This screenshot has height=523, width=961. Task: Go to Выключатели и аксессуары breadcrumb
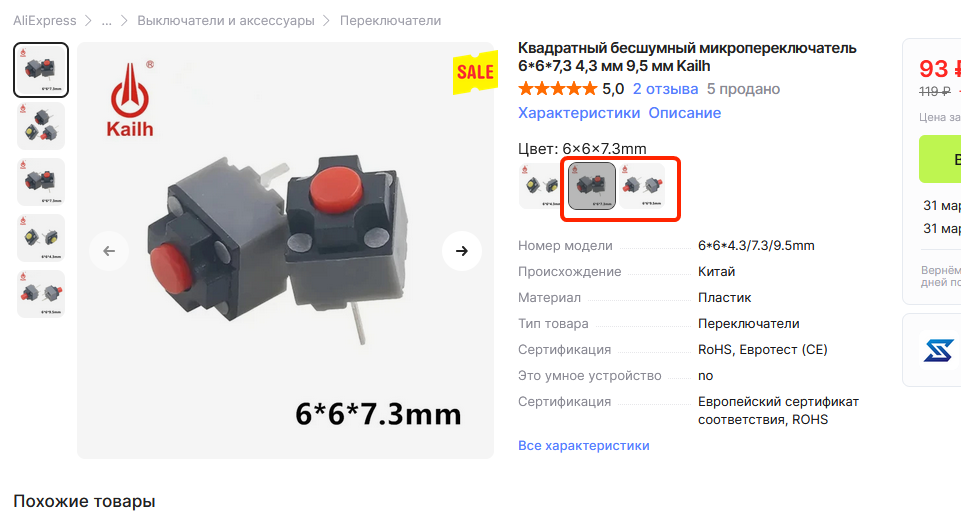pos(226,21)
